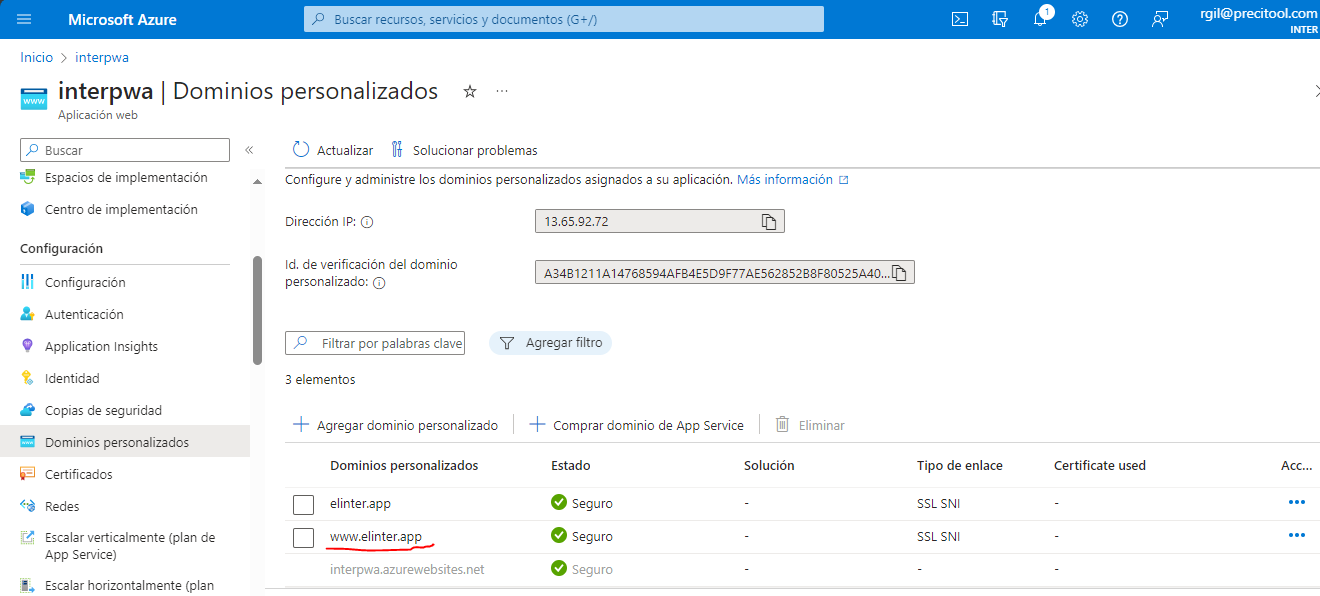This screenshot has height=596, width=1320.
Task: Click Tipo de enlace column header
Action: point(959,465)
